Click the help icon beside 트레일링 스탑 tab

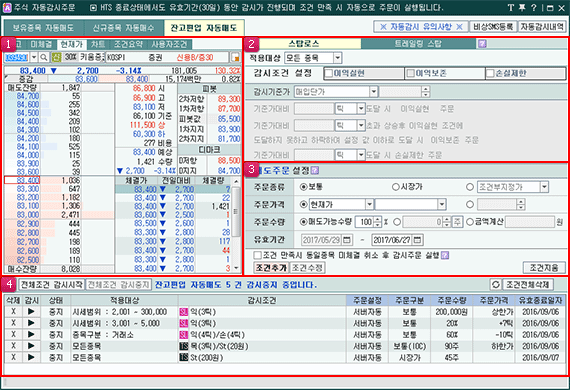[482, 44]
